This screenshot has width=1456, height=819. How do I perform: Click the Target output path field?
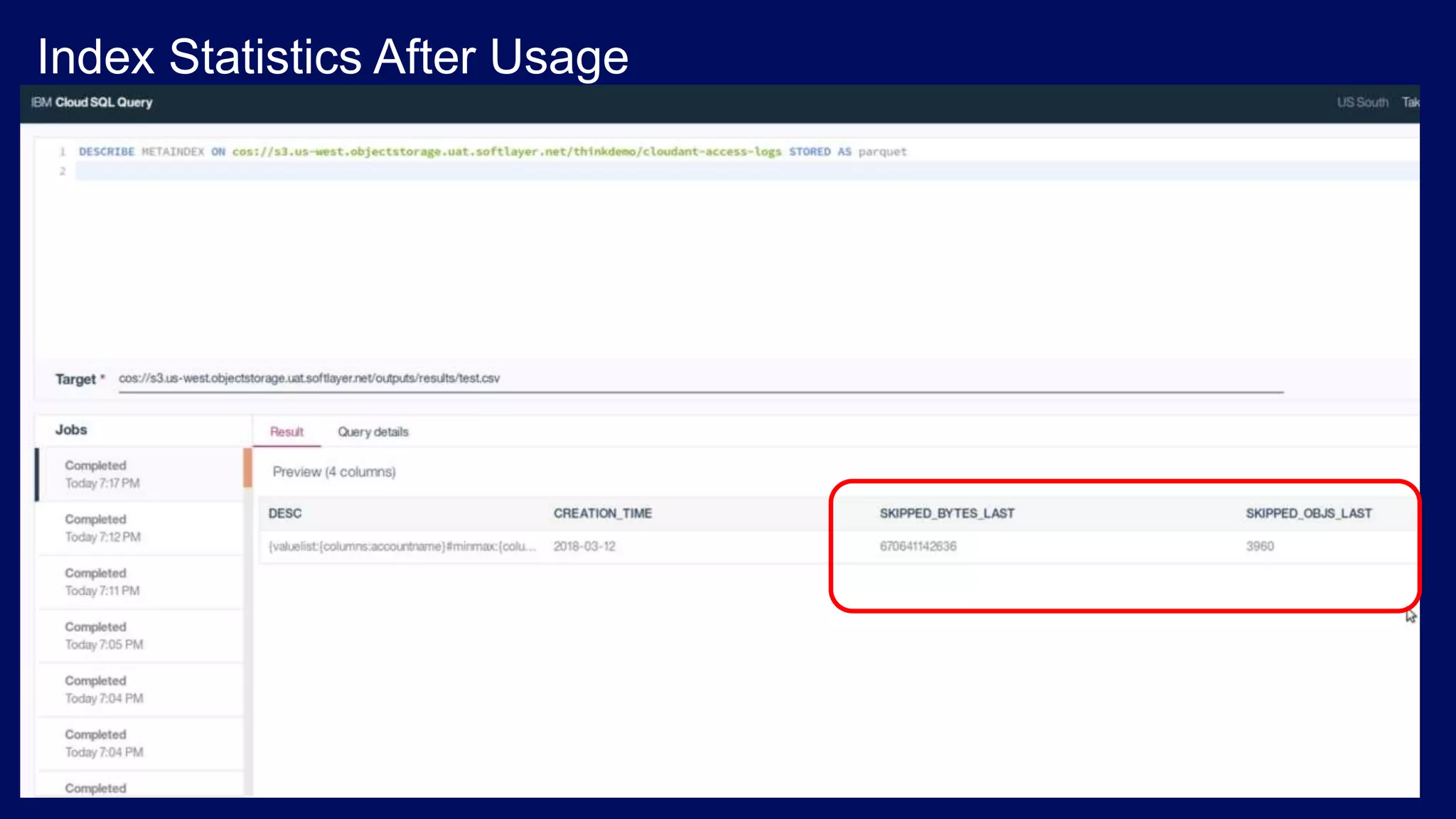pyautogui.click(x=700, y=378)
